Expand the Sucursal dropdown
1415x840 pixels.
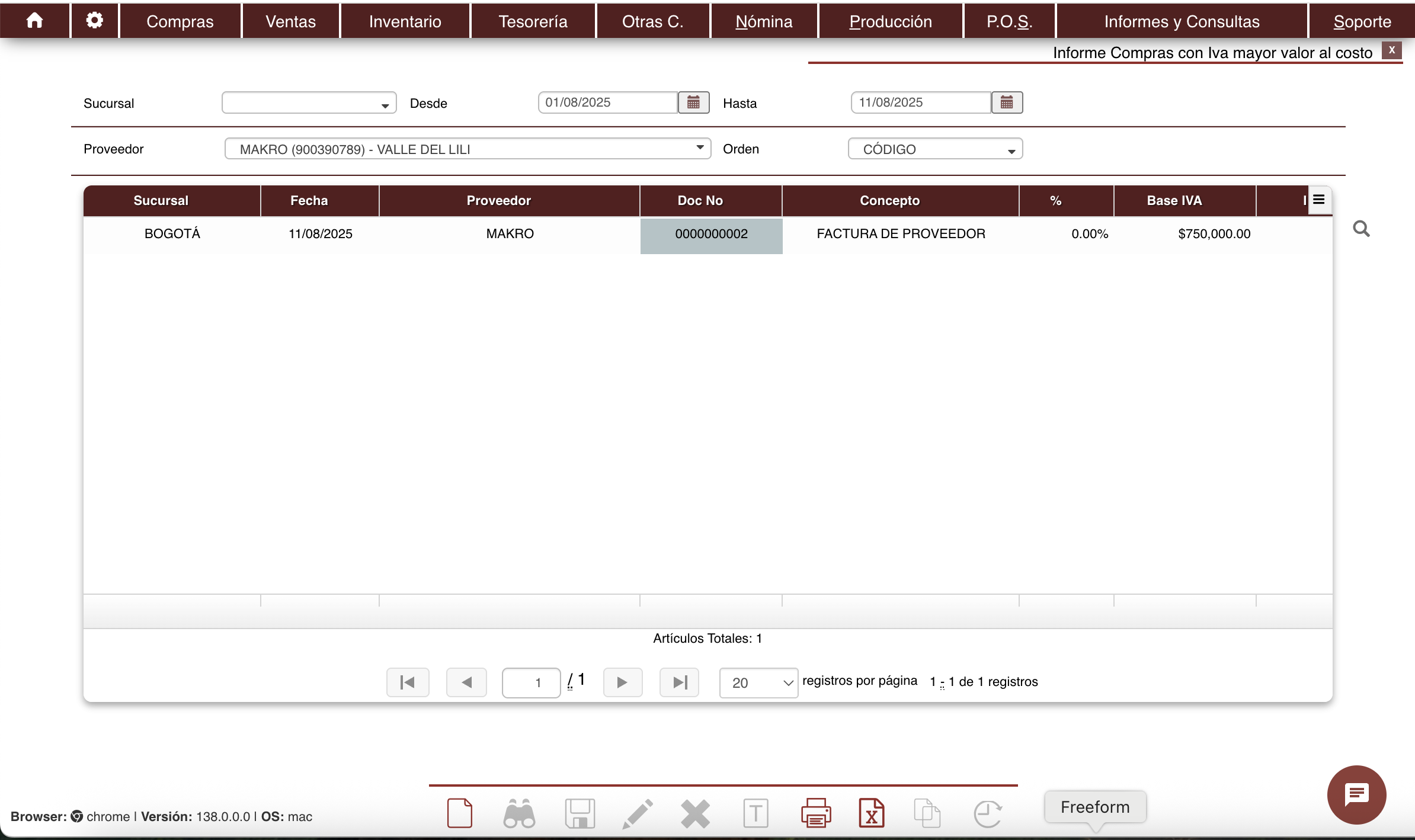point(309,103)
